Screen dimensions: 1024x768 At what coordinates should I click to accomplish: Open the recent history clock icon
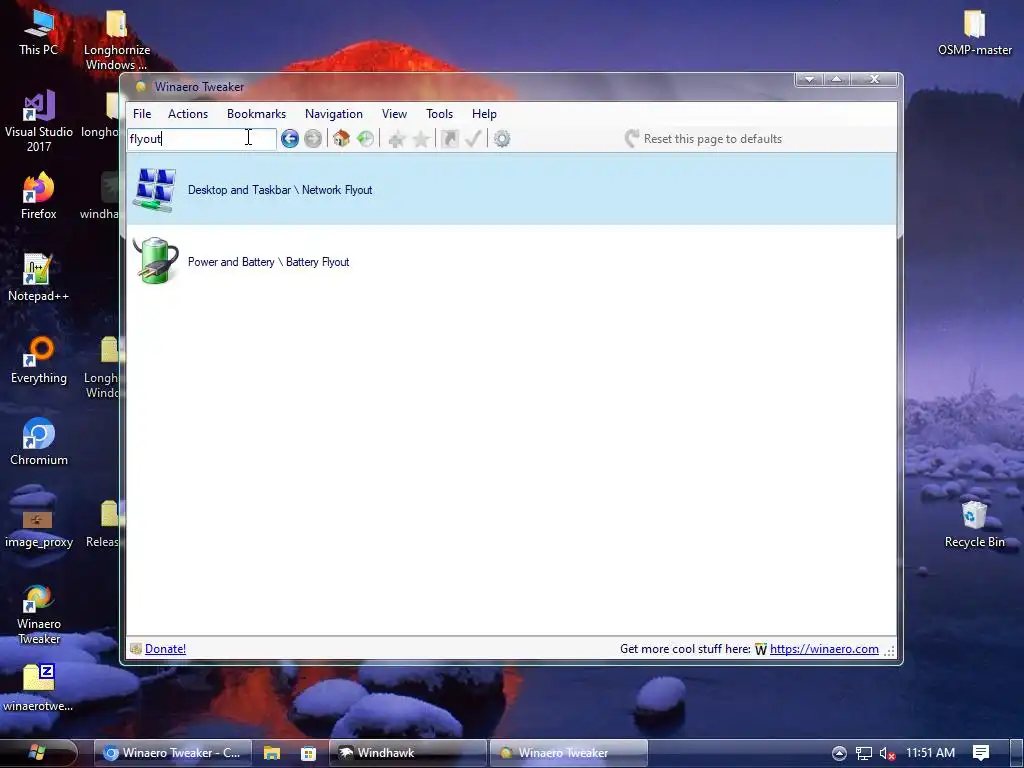coord(366,138)
